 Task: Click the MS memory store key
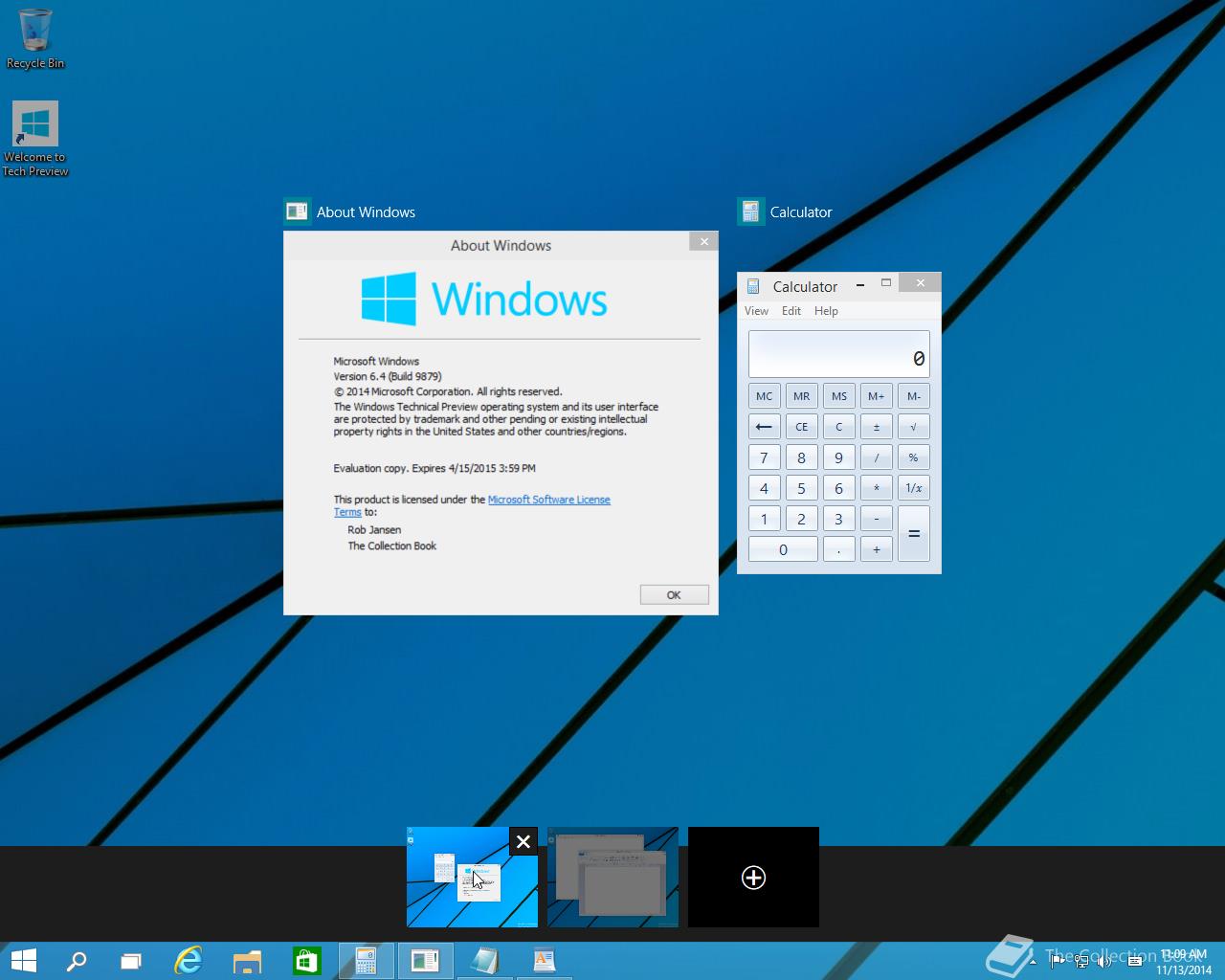click(x=839, y=396)
